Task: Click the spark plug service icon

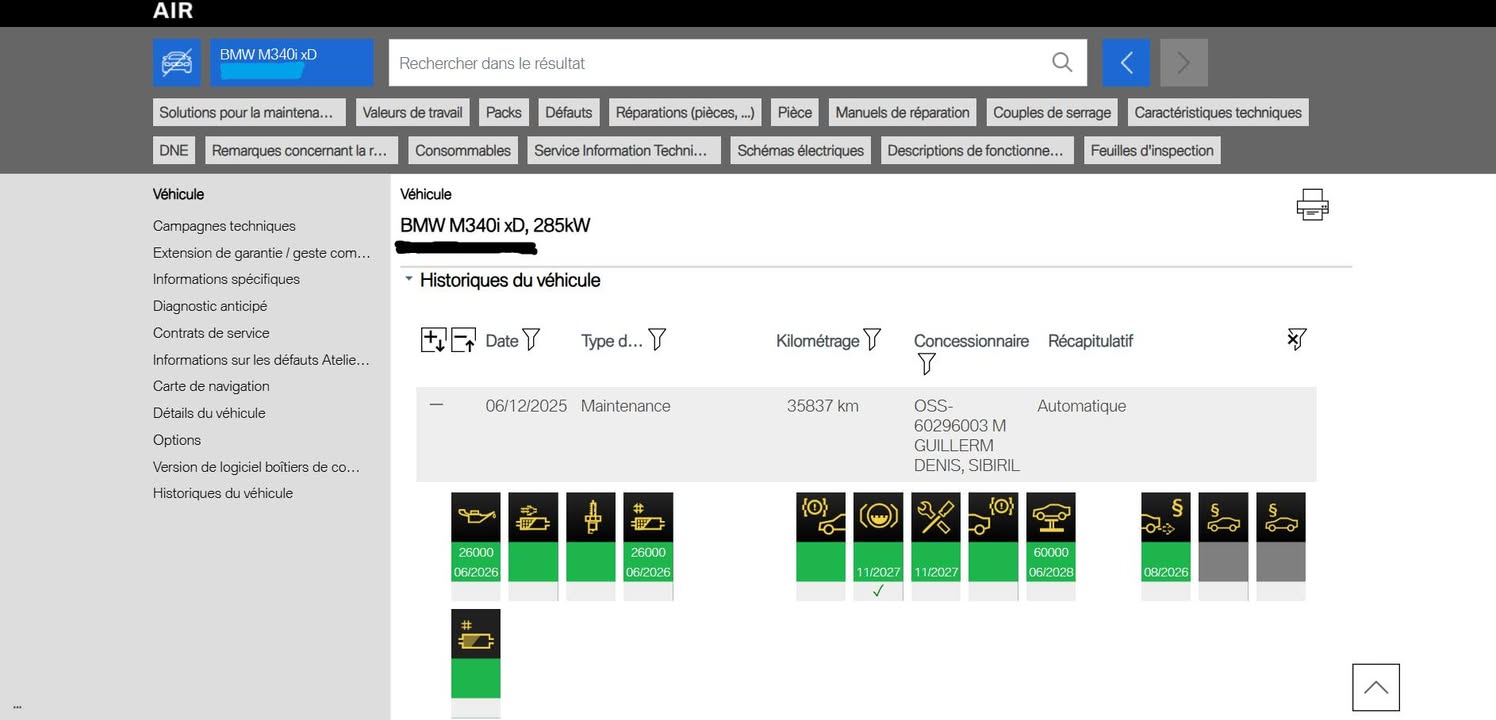Action: pos(591,517)
